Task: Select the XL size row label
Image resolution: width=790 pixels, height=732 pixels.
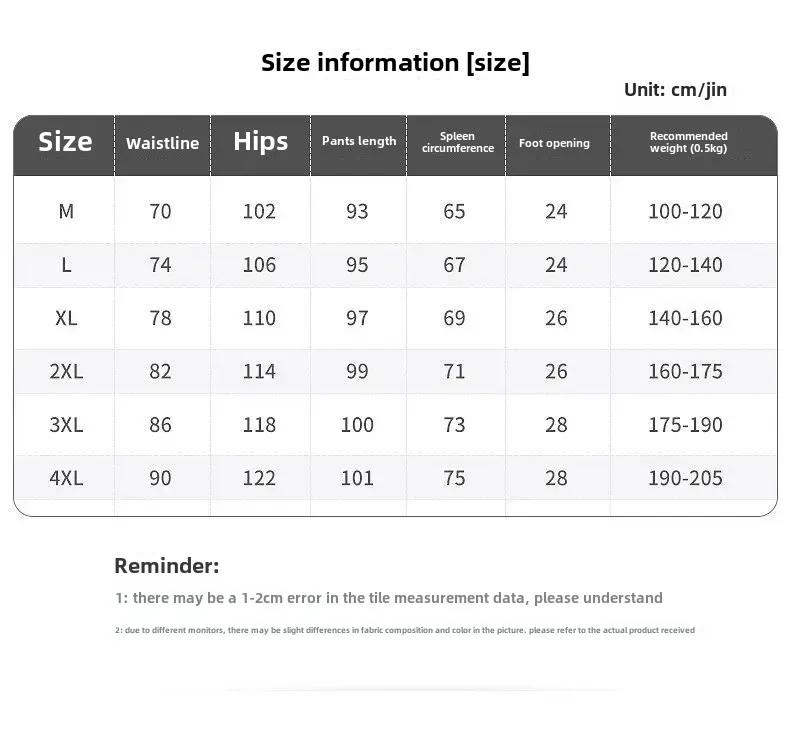Action: [x=66, y=318]
